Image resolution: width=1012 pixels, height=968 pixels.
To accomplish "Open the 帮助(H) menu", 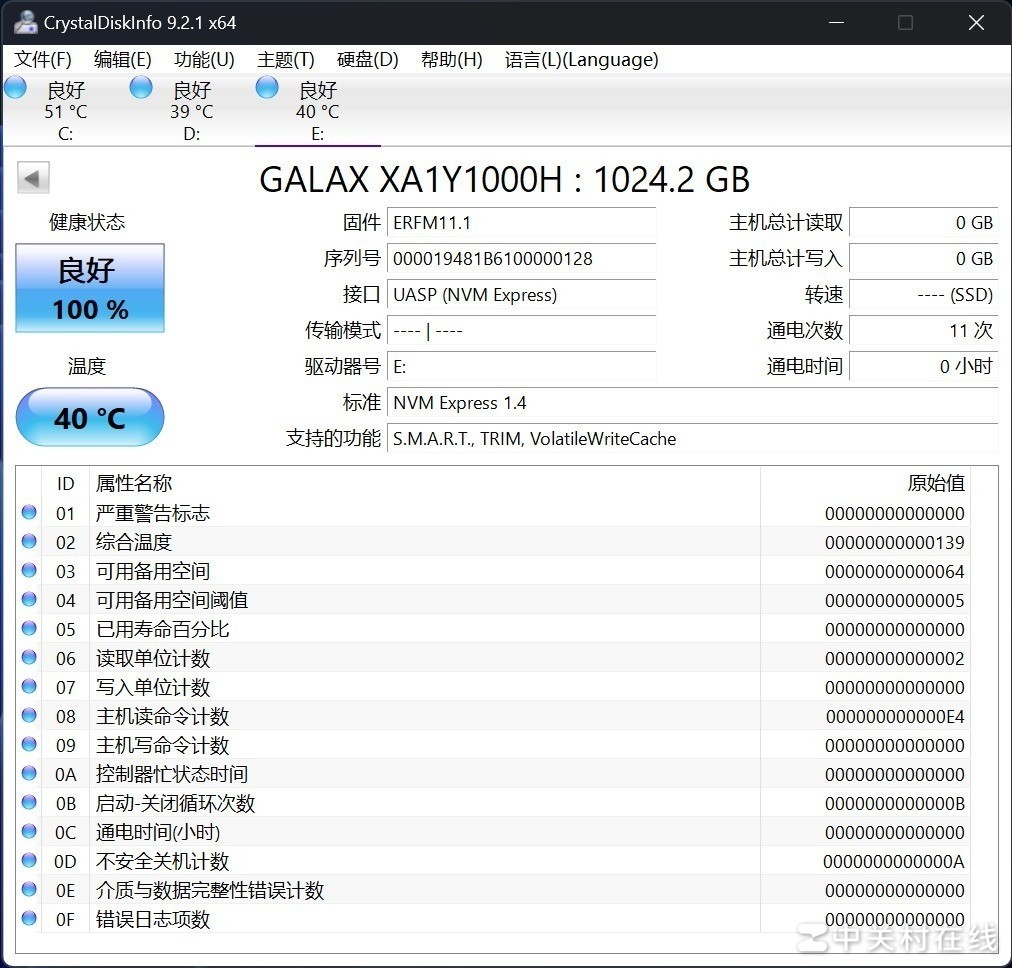I will pos(451,60).
